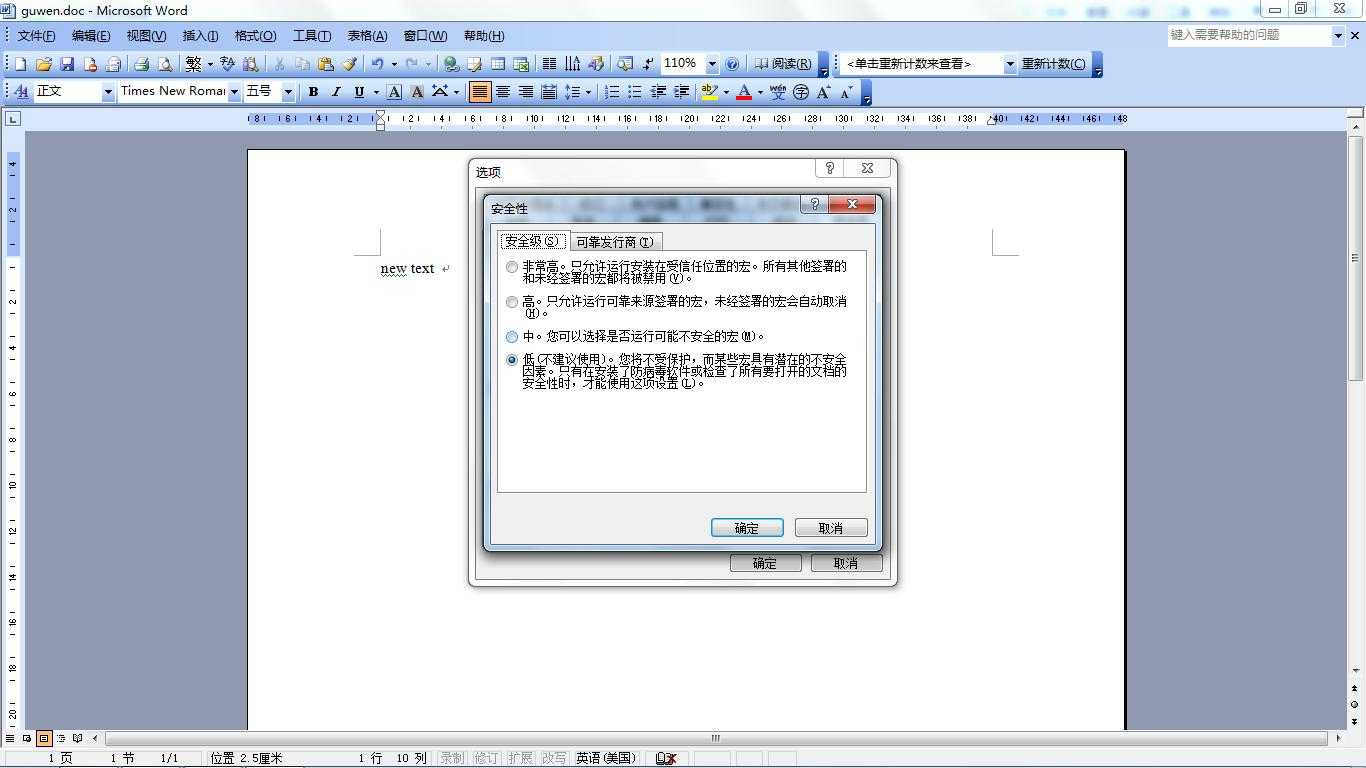Open the 文件(F) menu
This screenshot has width=1366, height=768.
click(36, 36)
